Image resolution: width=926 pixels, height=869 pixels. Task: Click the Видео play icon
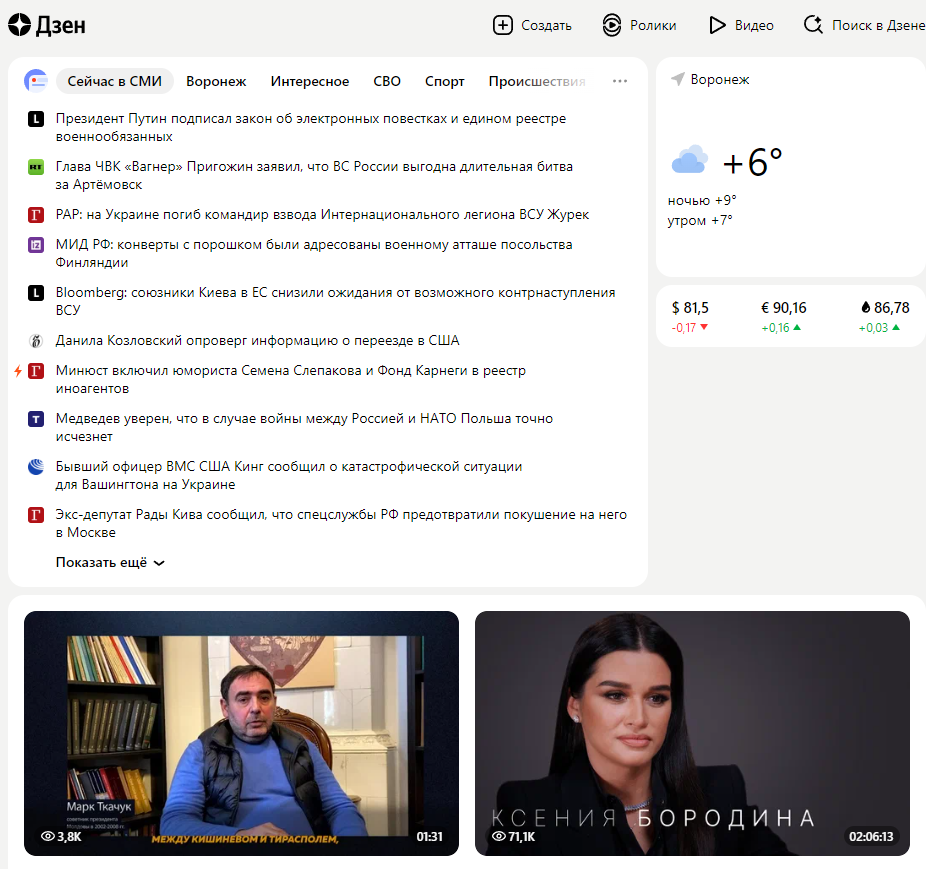pyautogui.click(x=717, y=25)
